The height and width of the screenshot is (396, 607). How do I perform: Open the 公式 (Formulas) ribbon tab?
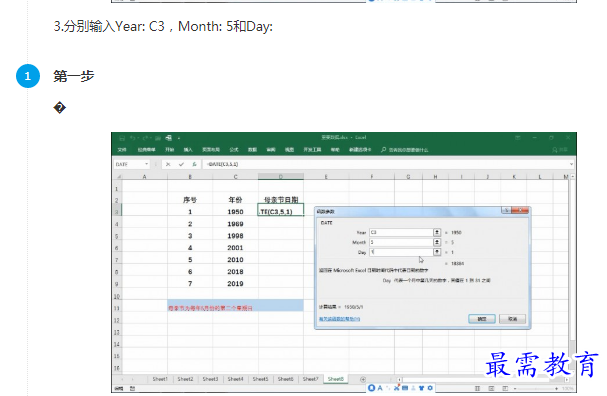click(234, 150)
